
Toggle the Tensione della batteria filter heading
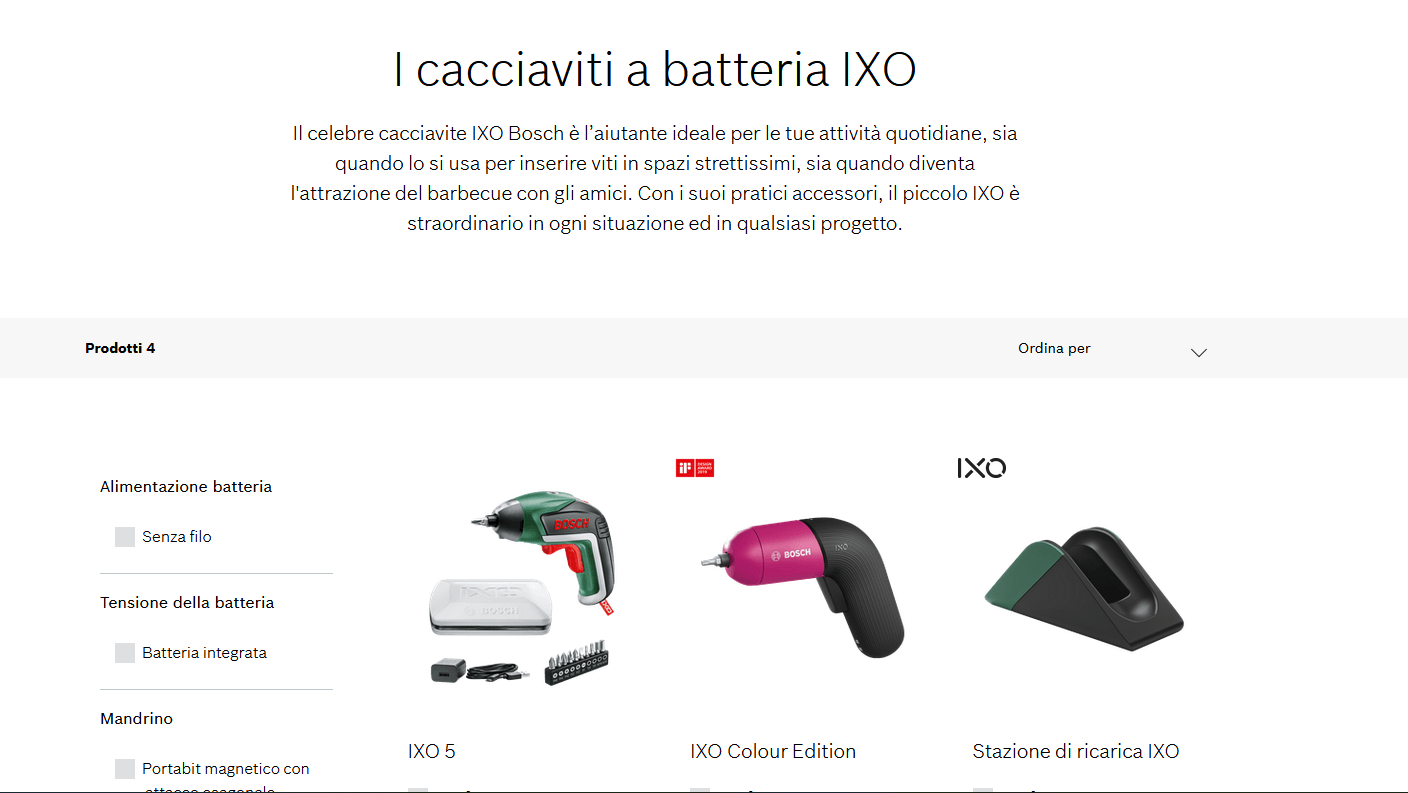click(187, 603)
